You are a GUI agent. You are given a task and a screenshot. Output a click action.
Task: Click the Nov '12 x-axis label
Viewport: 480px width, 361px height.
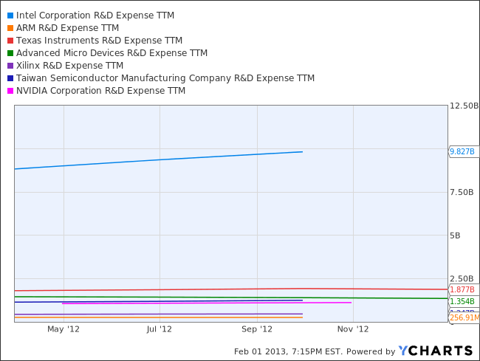coord(353,329)
